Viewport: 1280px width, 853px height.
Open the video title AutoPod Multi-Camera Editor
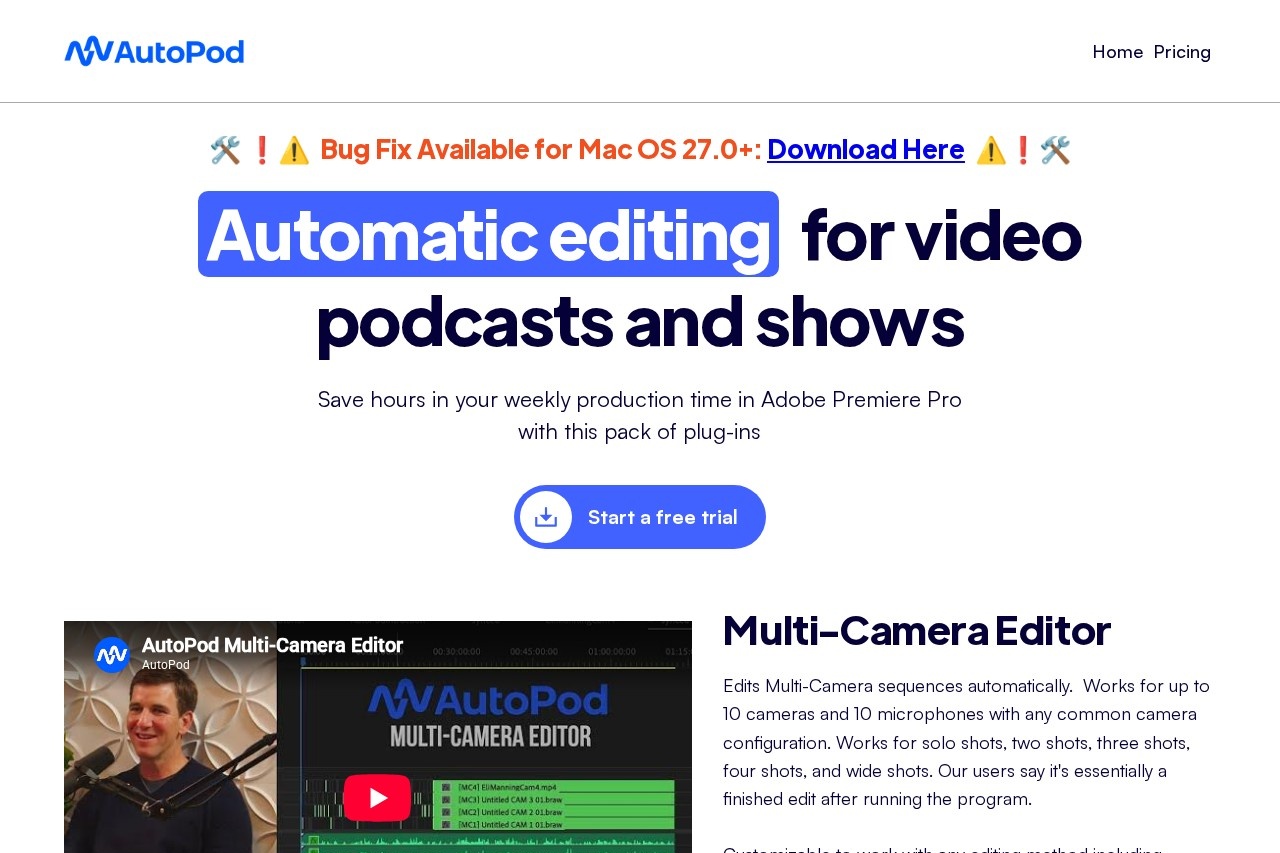pos(272,645)
